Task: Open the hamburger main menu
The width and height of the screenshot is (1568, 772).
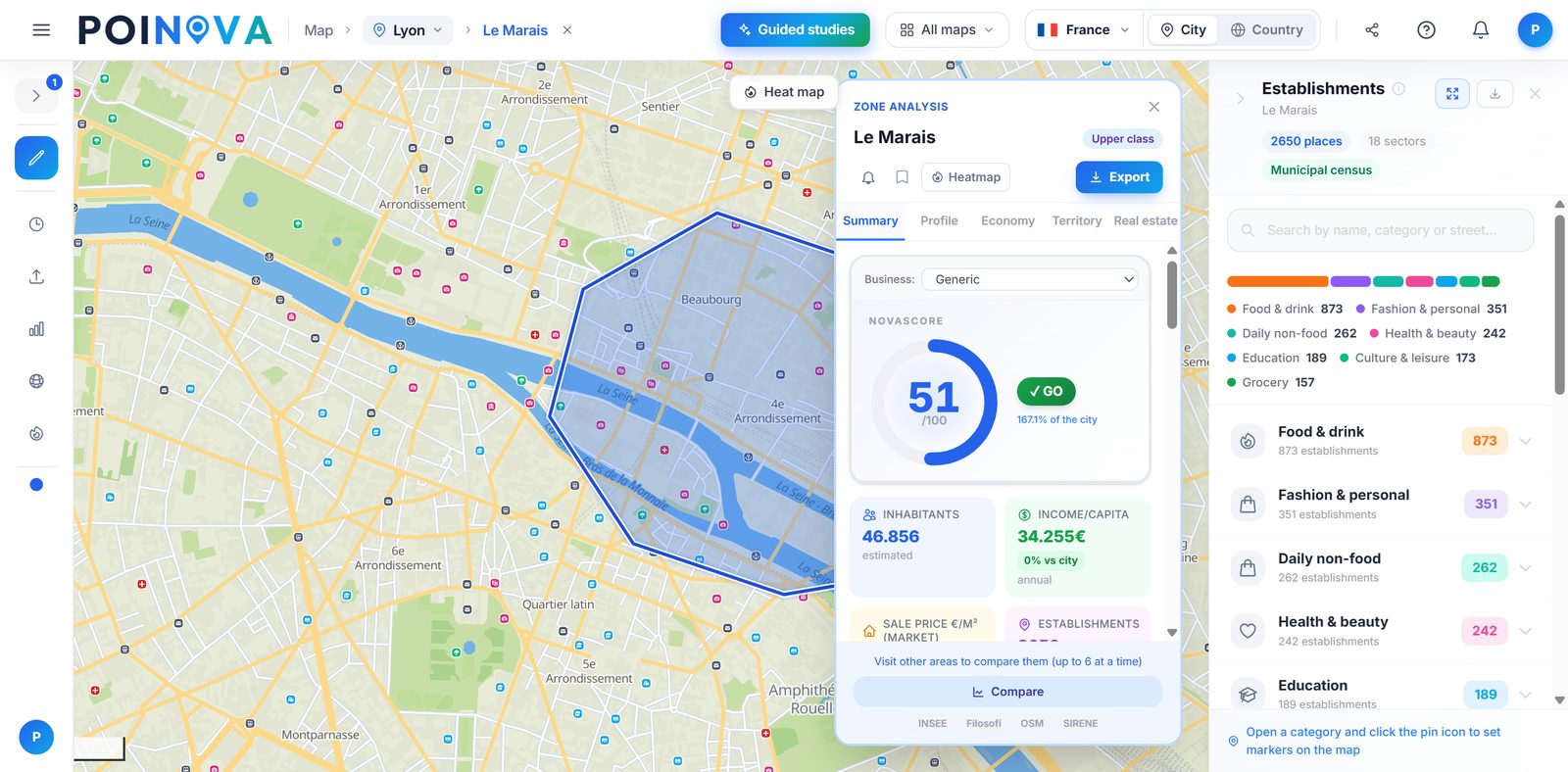Action: [41, 30]
